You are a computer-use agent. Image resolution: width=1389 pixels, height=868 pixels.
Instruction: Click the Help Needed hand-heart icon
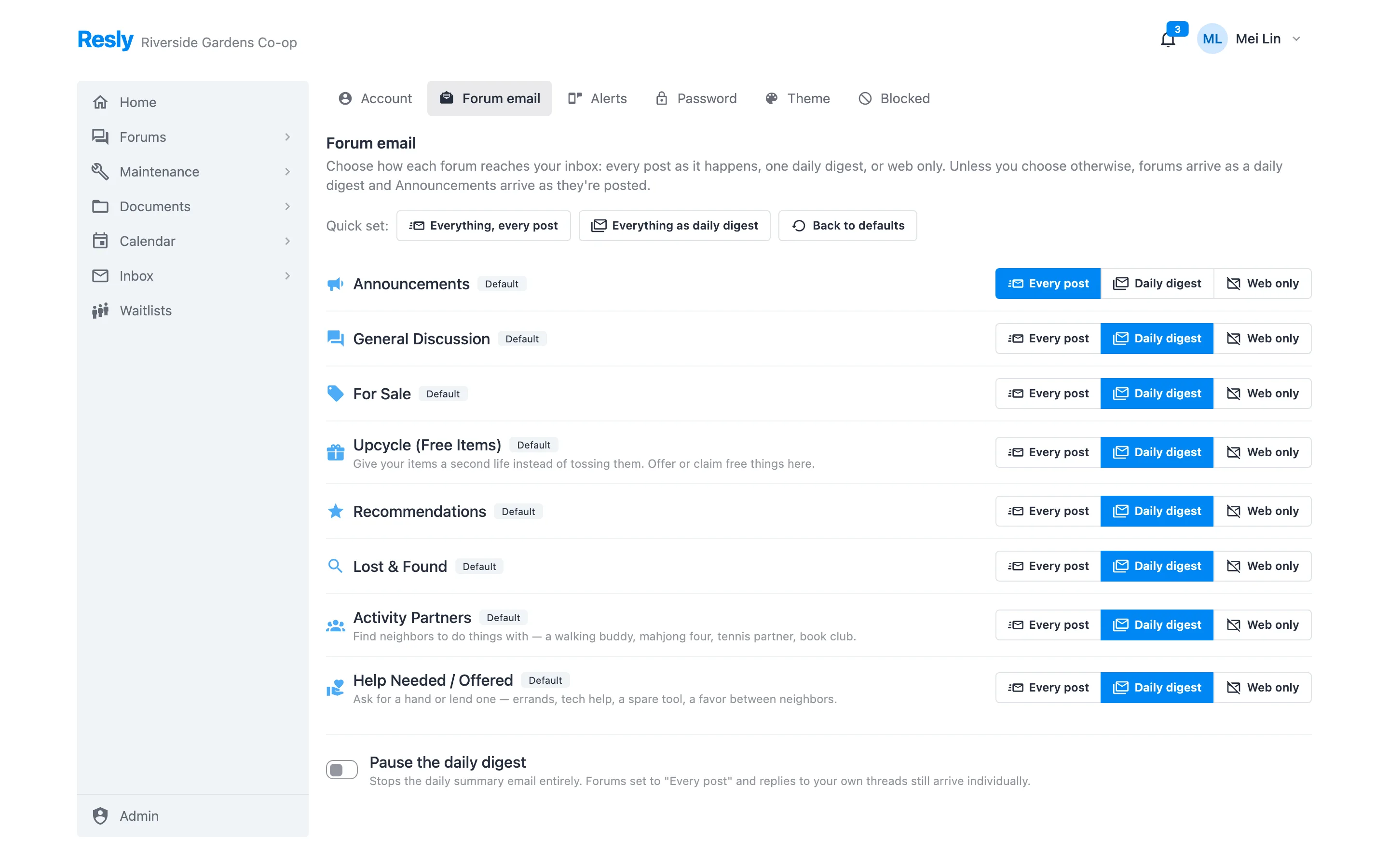(335, 688)
